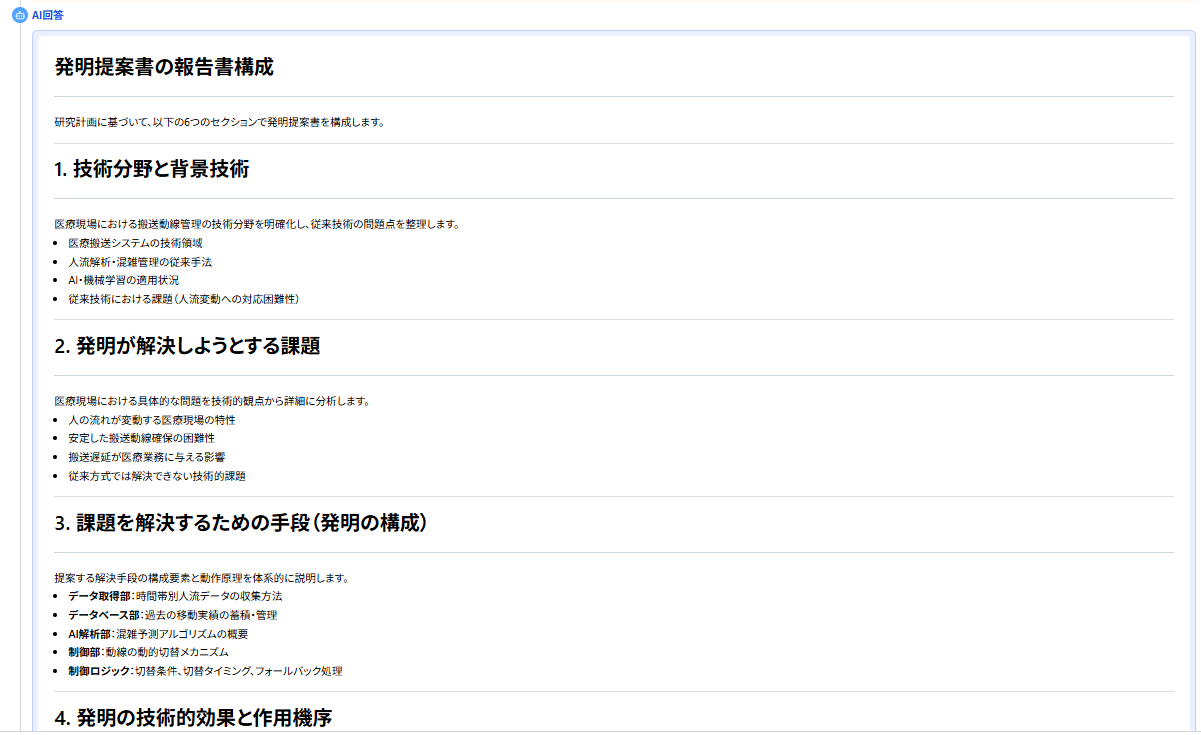The image size is (1201, 735).
Task: Click the AI回答 label text
Action: [x=47, y=15]
